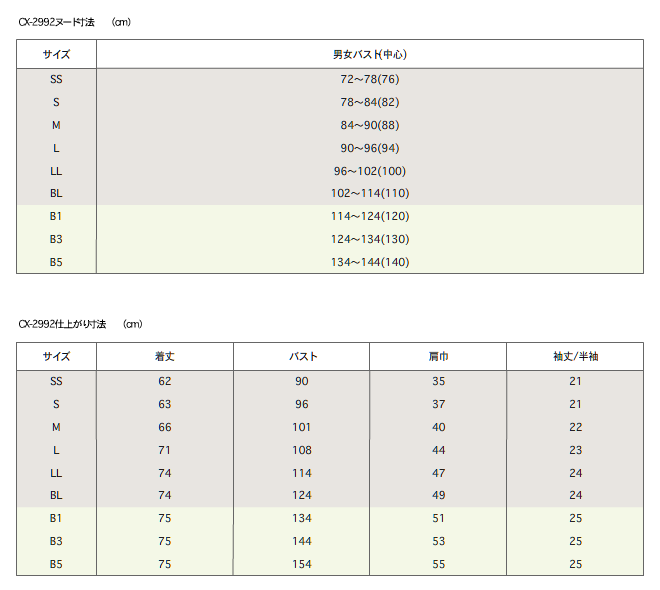
Task: Select the 102〜114(110) bust range cell
Action: [369, 193]
